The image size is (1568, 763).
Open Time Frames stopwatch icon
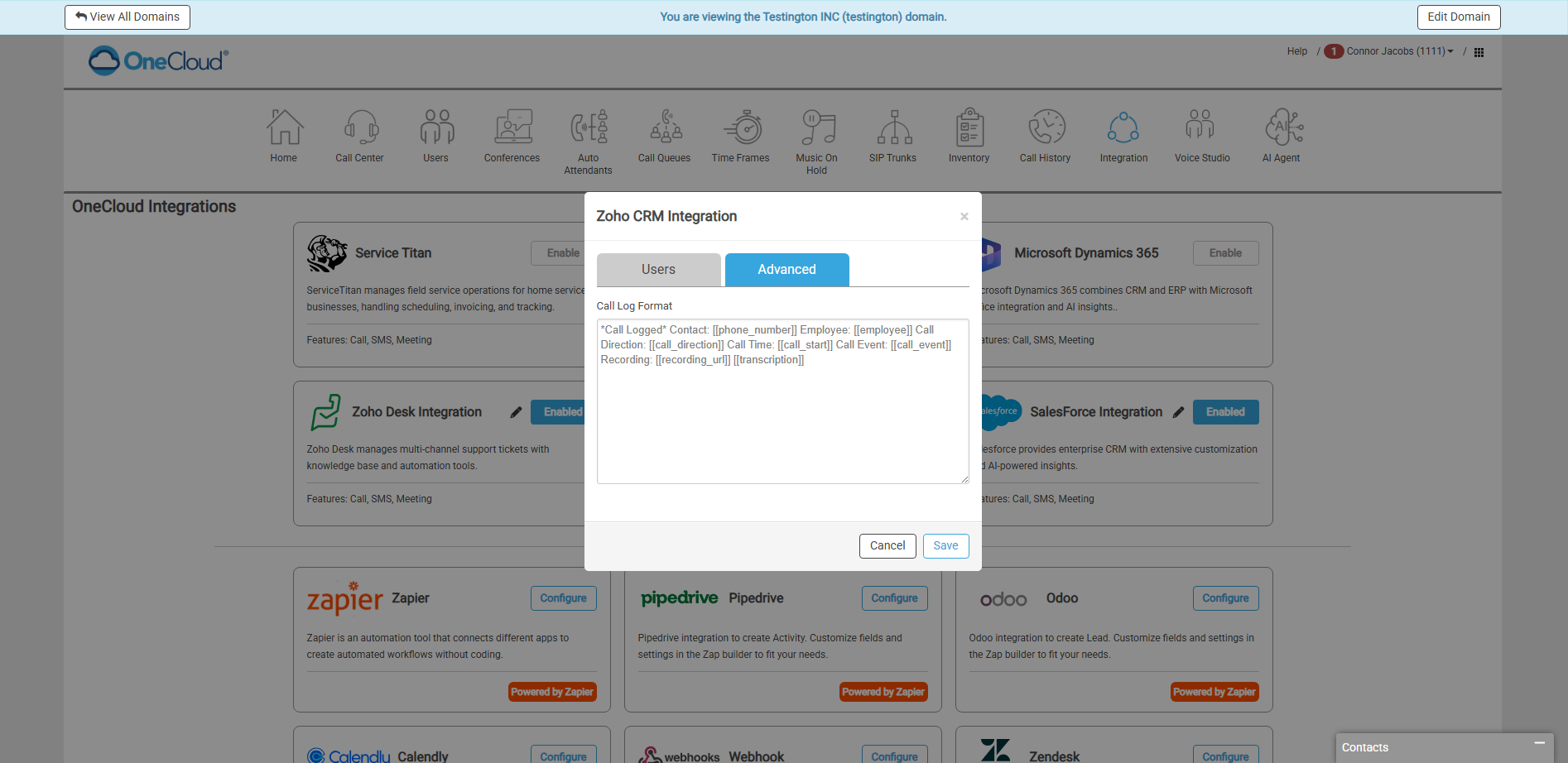742,128
